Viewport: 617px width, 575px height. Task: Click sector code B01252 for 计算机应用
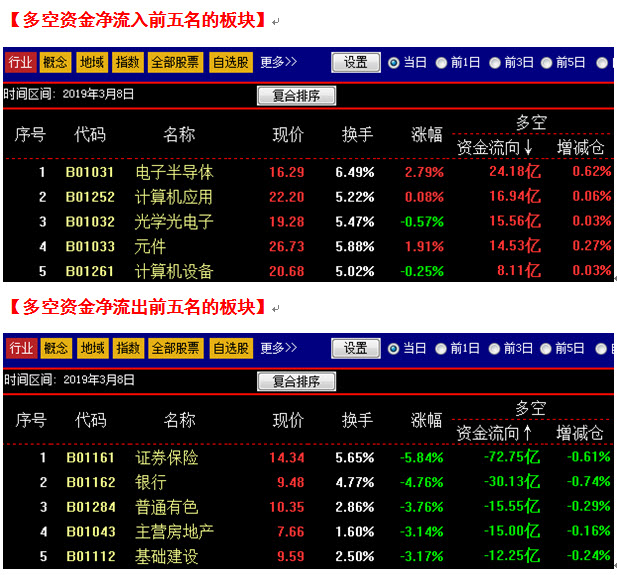[x=90, y=197]
